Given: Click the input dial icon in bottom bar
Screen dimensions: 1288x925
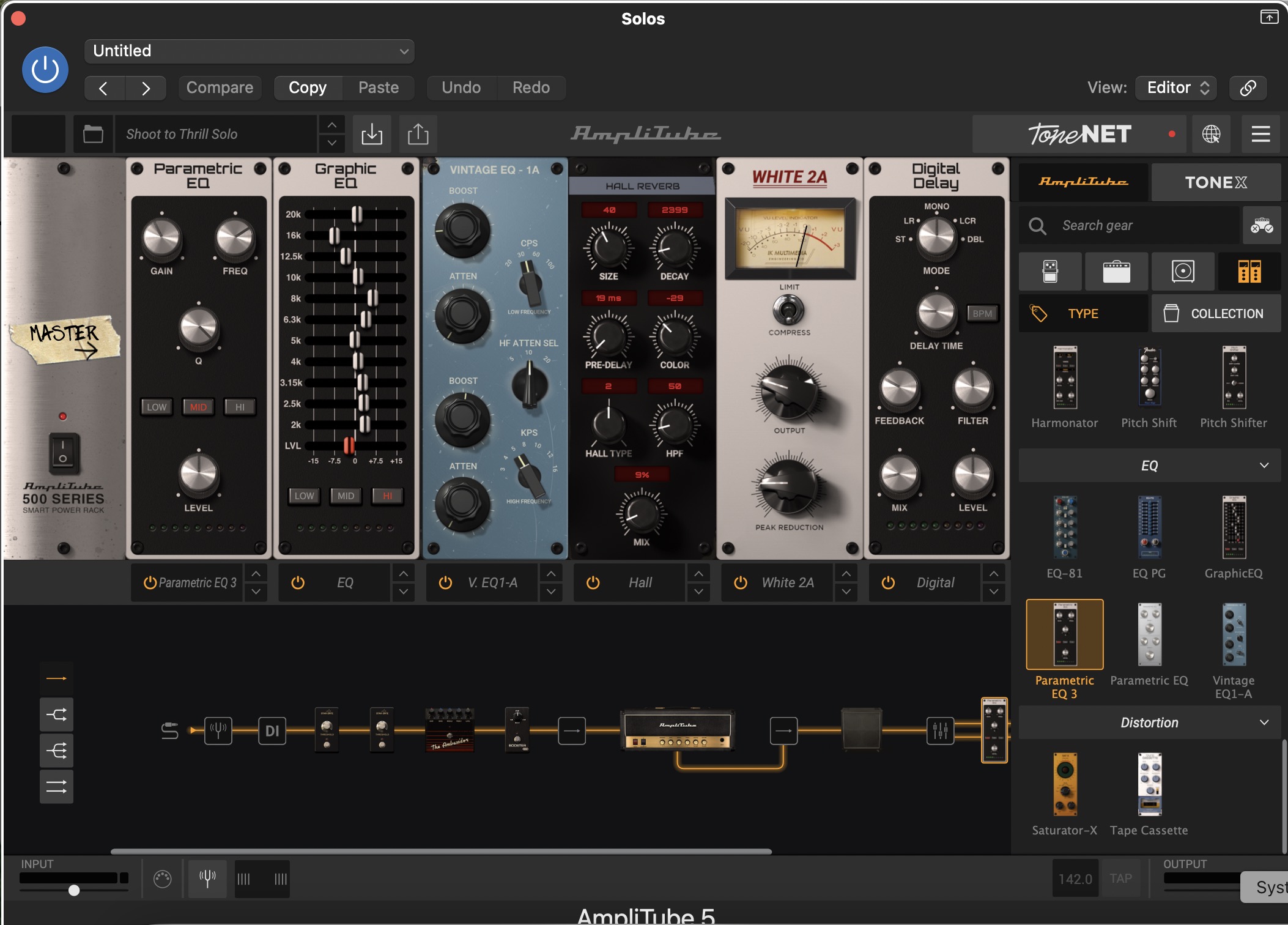Looking at the screenshot, I should point(162,879).
